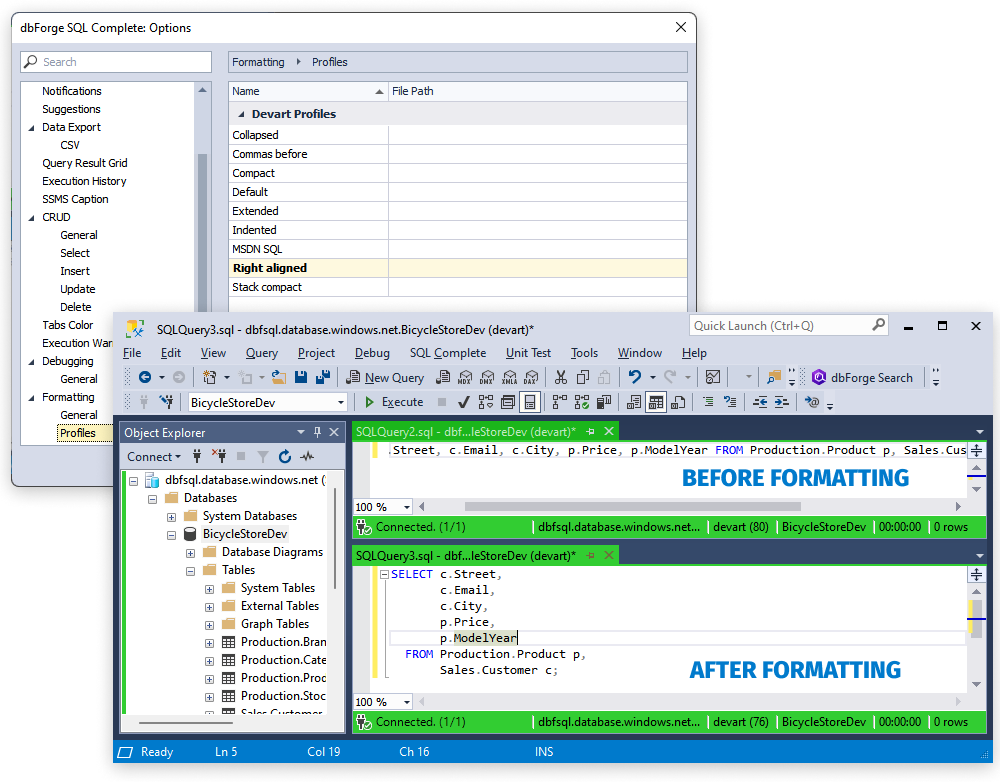Open the Connect dropdown in Object Explorer
The width and height of the screenshot is (1000, 782).
pos(154,457)
